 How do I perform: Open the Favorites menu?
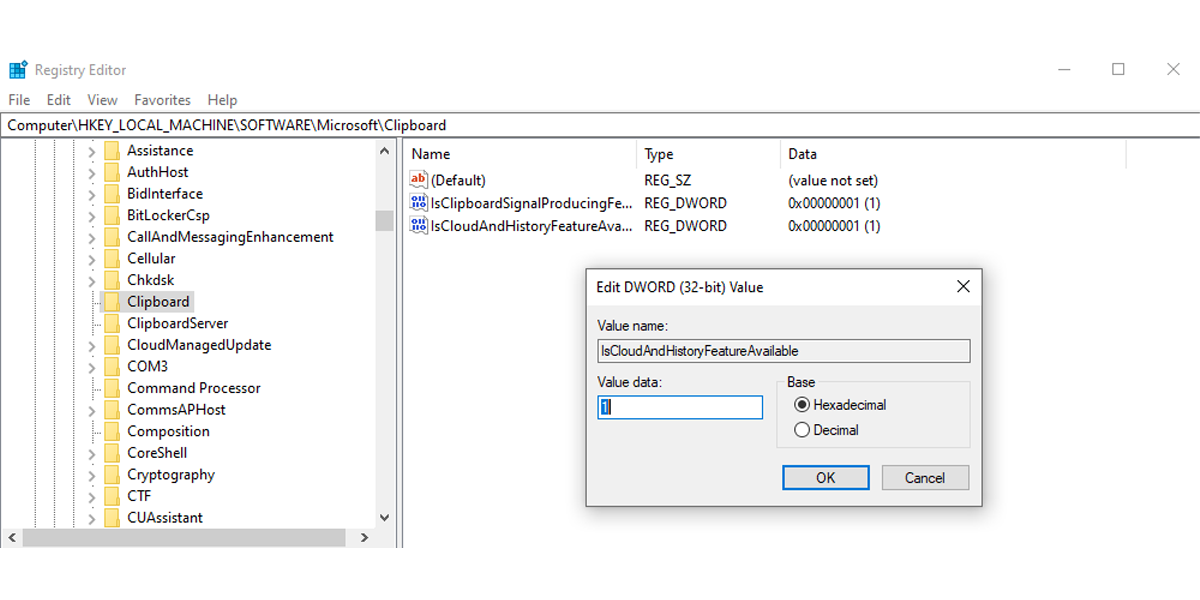pos(162,100)
